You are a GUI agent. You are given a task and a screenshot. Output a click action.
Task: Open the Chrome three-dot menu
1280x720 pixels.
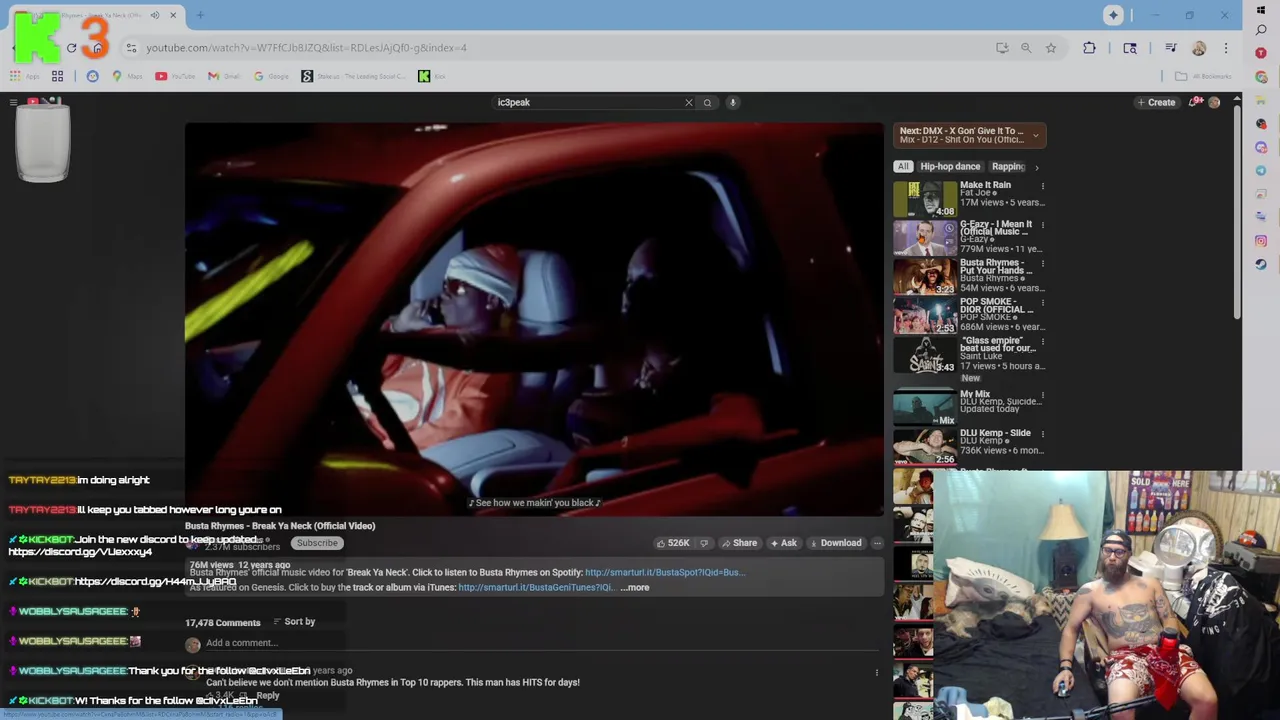(1226, 48)
